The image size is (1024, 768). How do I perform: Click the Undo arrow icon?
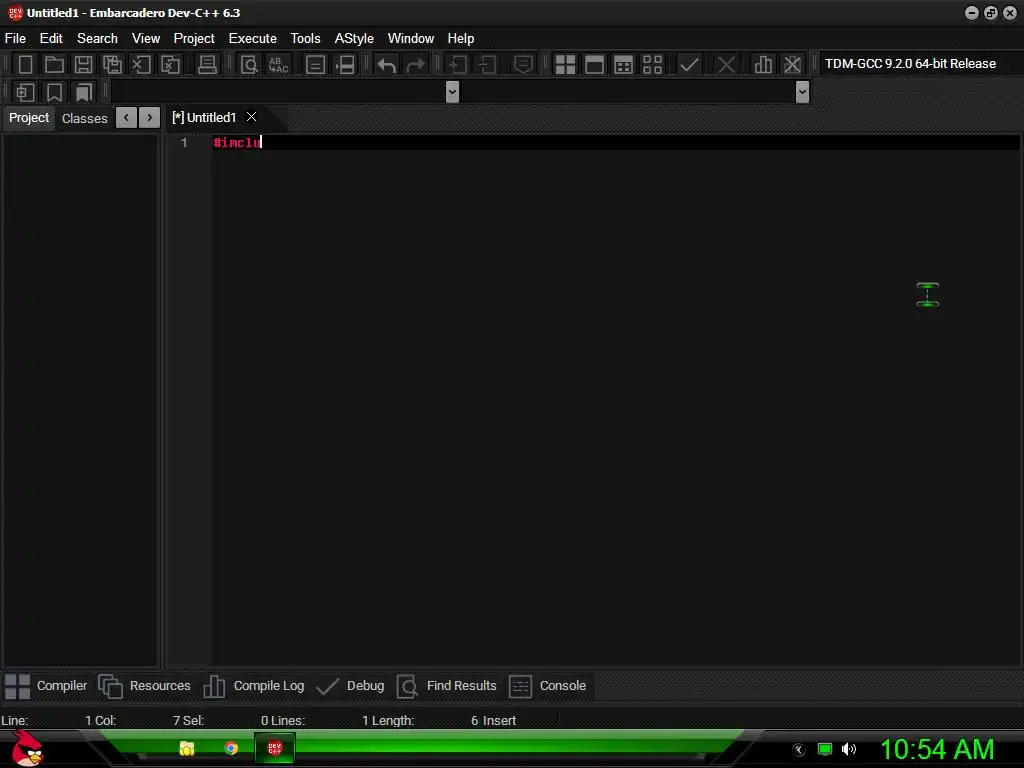click(x=387, y=64)
